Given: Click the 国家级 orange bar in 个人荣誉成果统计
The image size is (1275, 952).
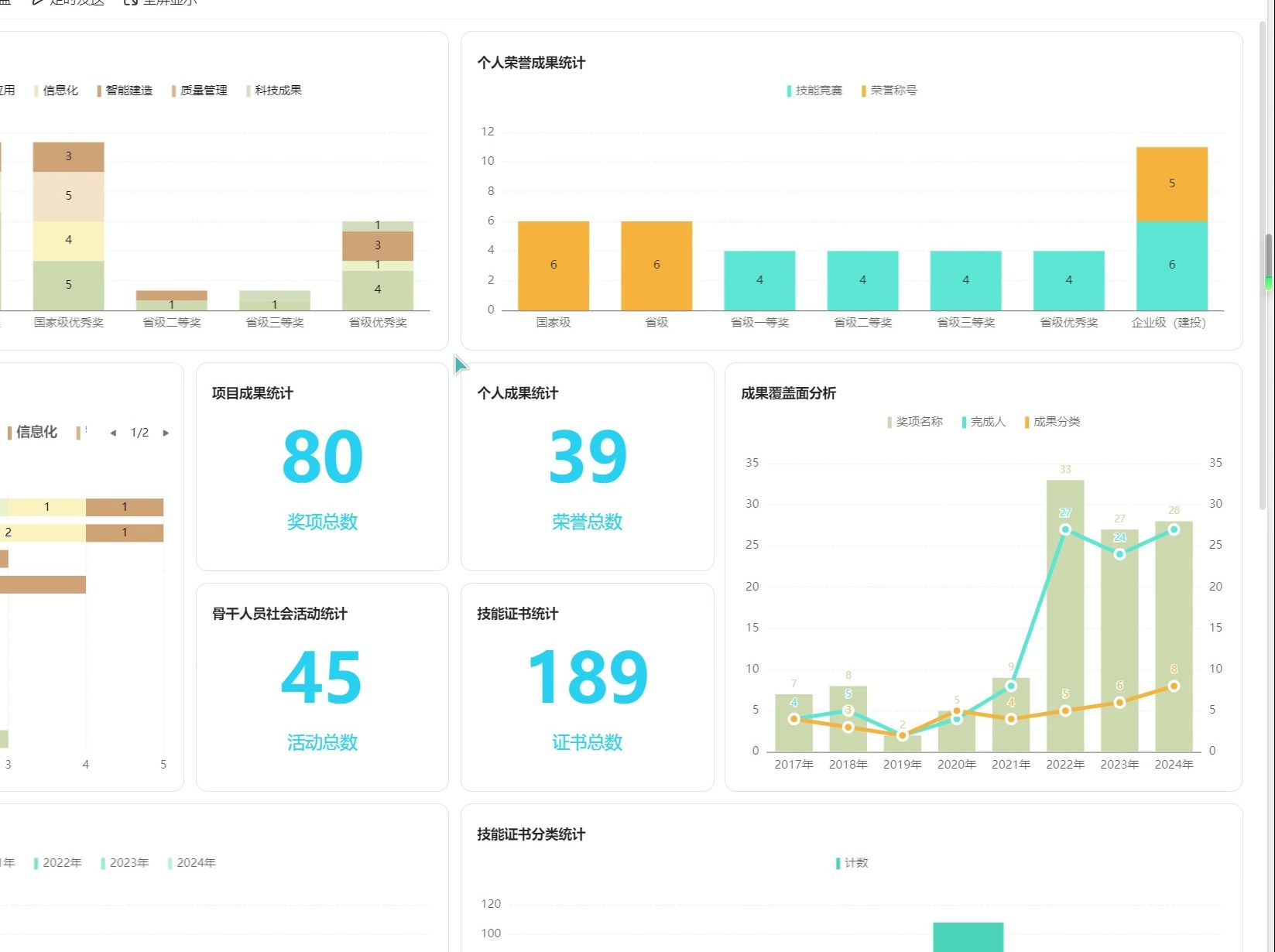Looking at the screenshot, I should click(x=554, y=265).
